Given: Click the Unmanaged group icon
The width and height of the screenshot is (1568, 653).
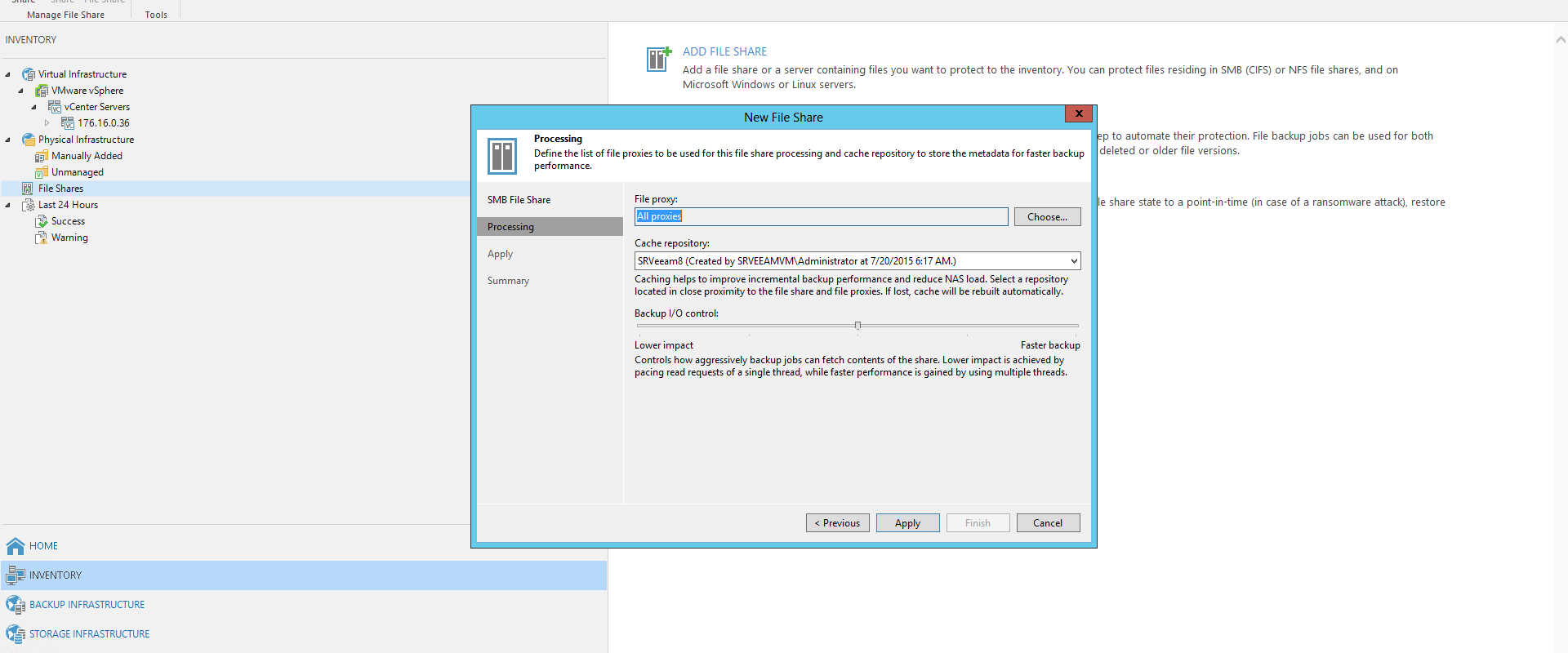Looking at the screenshot, I should 42,172.
